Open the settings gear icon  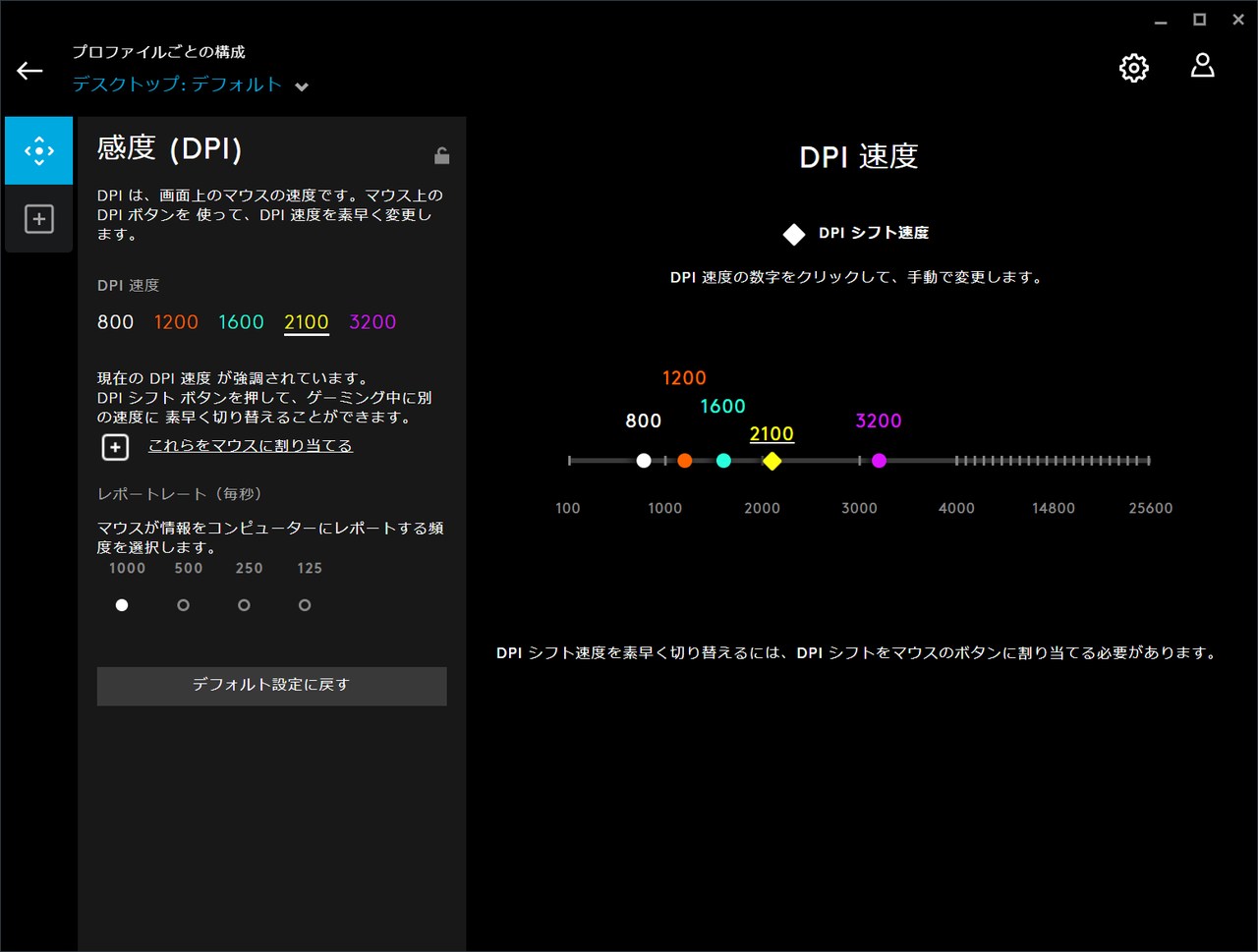[1133, 68]
